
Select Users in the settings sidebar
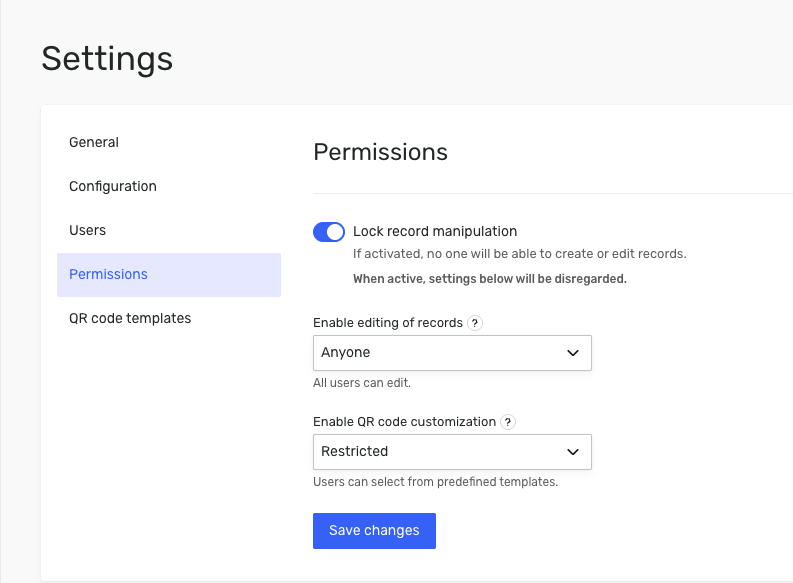(x=88, y=231)
